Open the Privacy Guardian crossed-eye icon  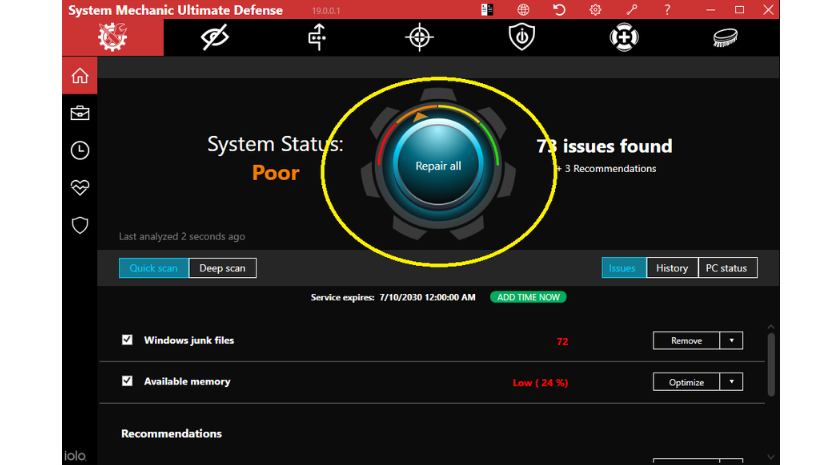point(214,38)
